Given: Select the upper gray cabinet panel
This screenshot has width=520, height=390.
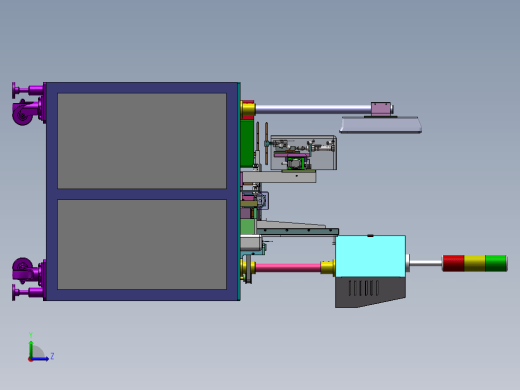Looking at the screenshot, I should point(142,141).
